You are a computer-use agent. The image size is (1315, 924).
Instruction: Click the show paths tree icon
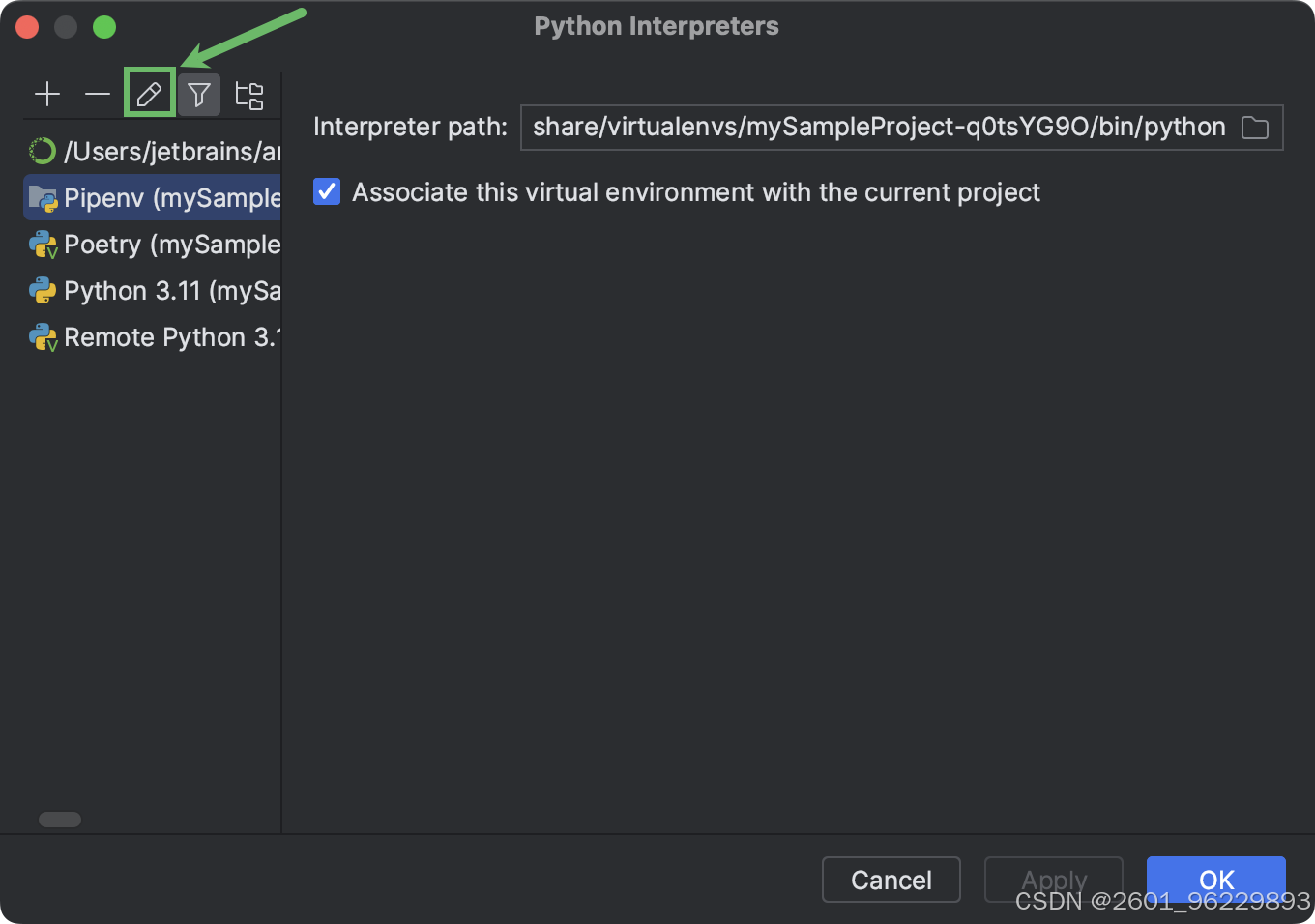coord(249,94)
